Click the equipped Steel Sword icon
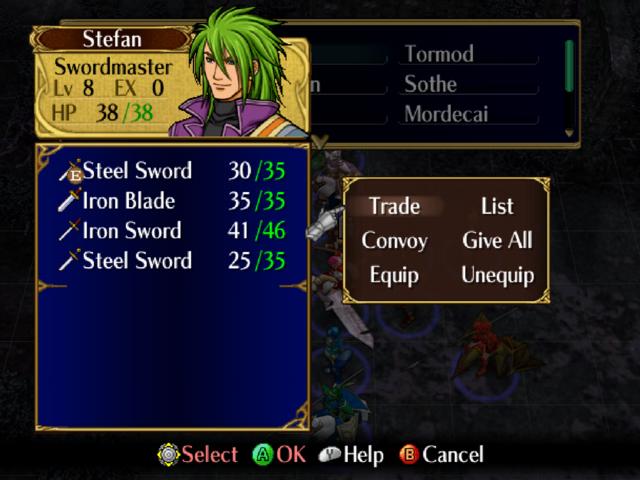640x480 pixels. point(70,171)
